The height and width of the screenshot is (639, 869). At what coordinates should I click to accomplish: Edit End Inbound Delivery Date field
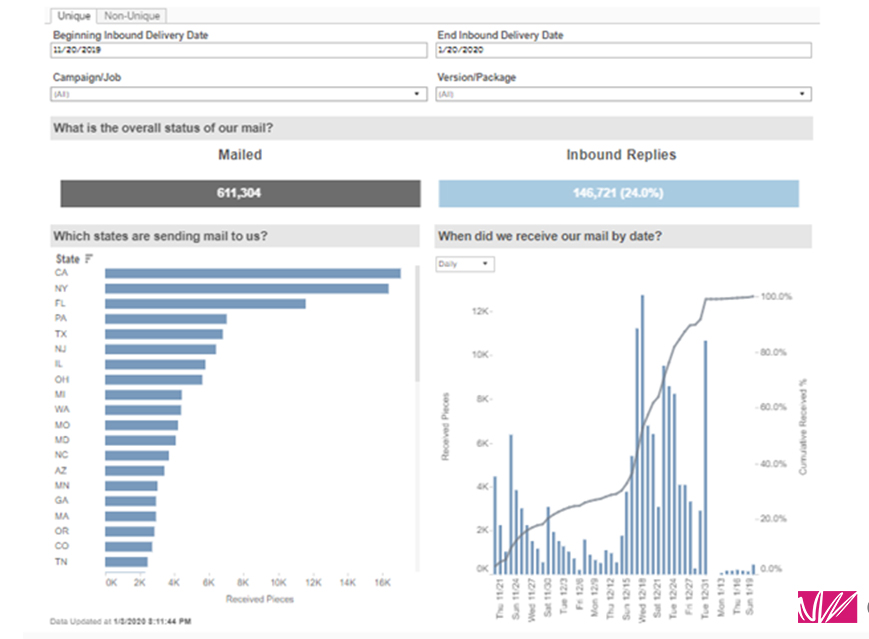tap(623, 50)
